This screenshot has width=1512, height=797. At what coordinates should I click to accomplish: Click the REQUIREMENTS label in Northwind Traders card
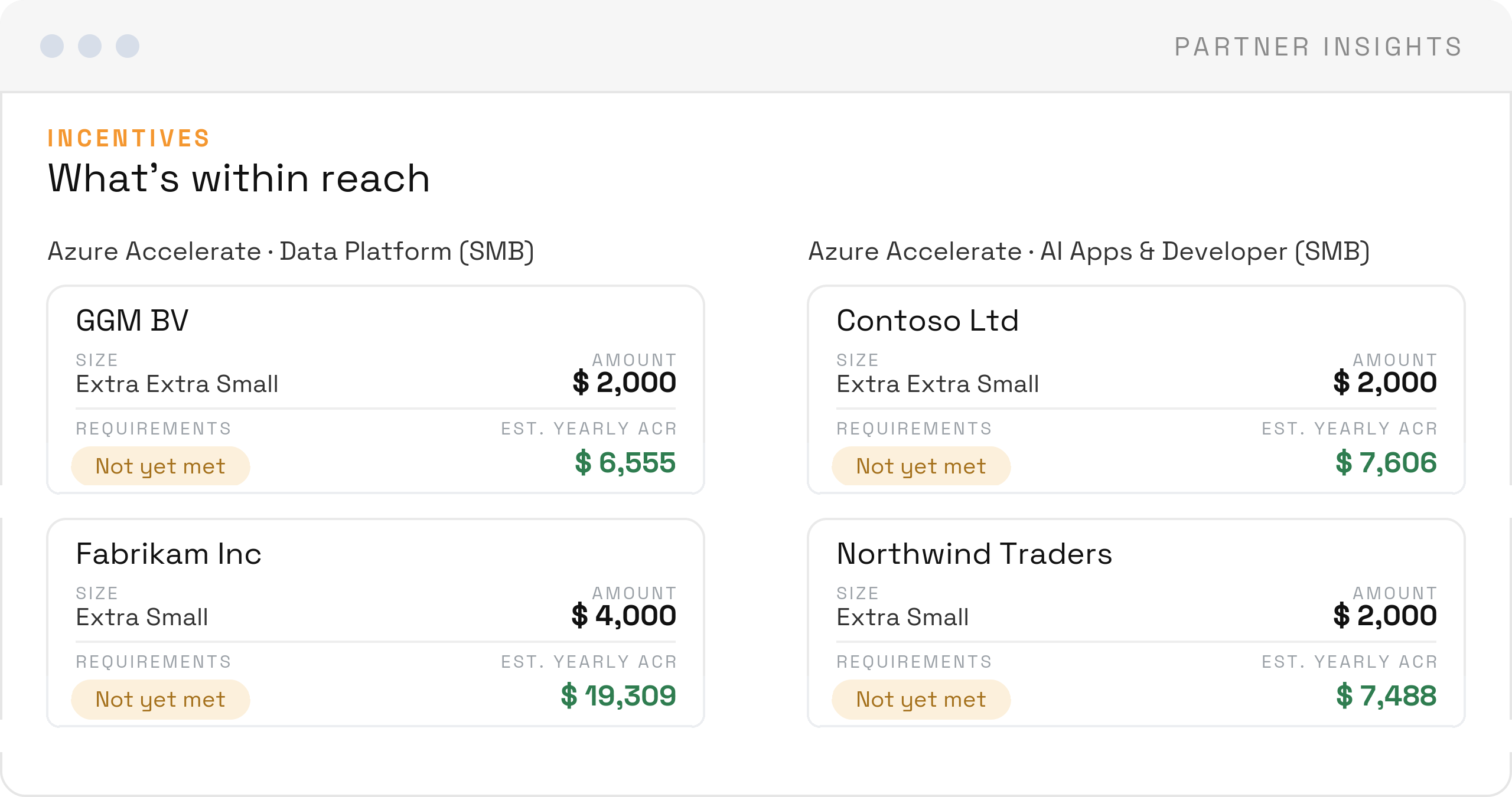pos(914,662)
